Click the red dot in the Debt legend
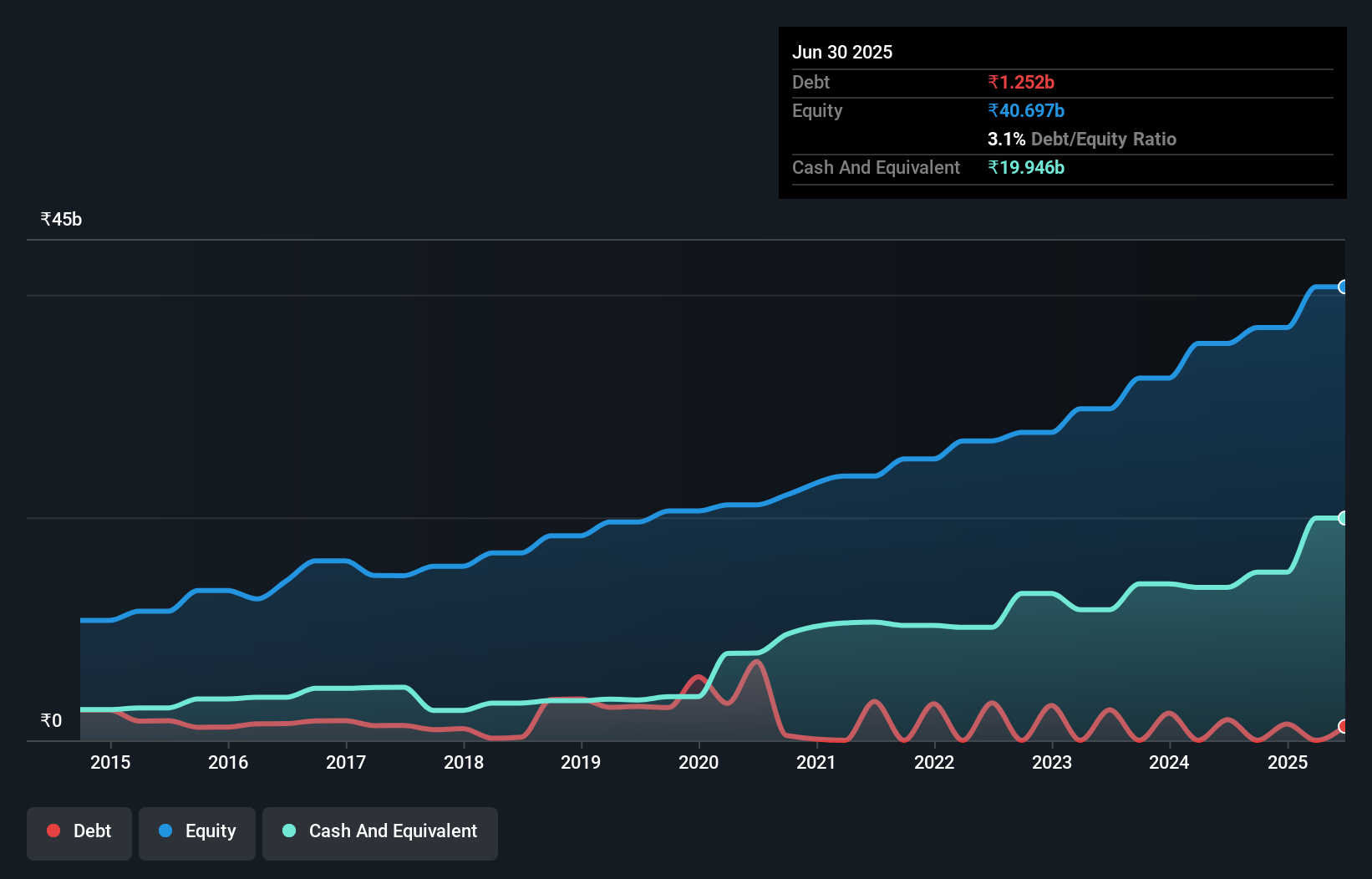The image size is (1372, 879). pyautogui.click(x=53, y=831)
